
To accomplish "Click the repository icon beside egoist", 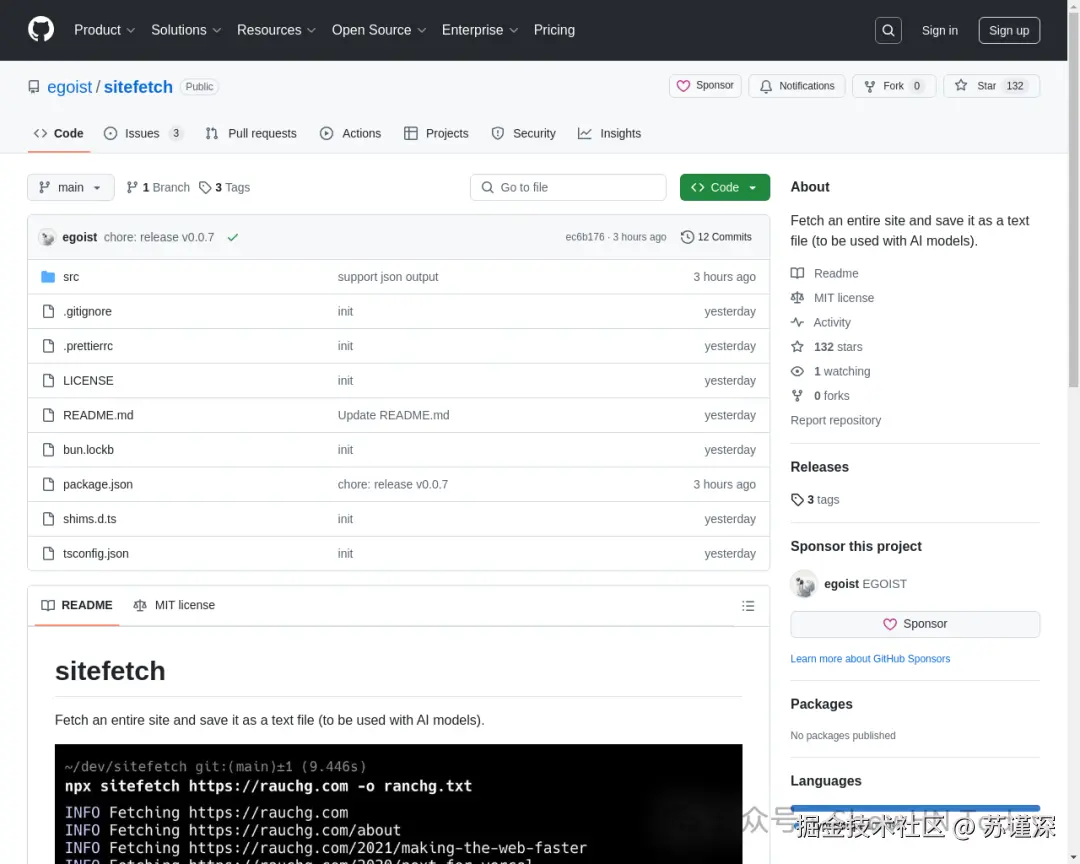I will pyautogui.click(x=34, y=87).
